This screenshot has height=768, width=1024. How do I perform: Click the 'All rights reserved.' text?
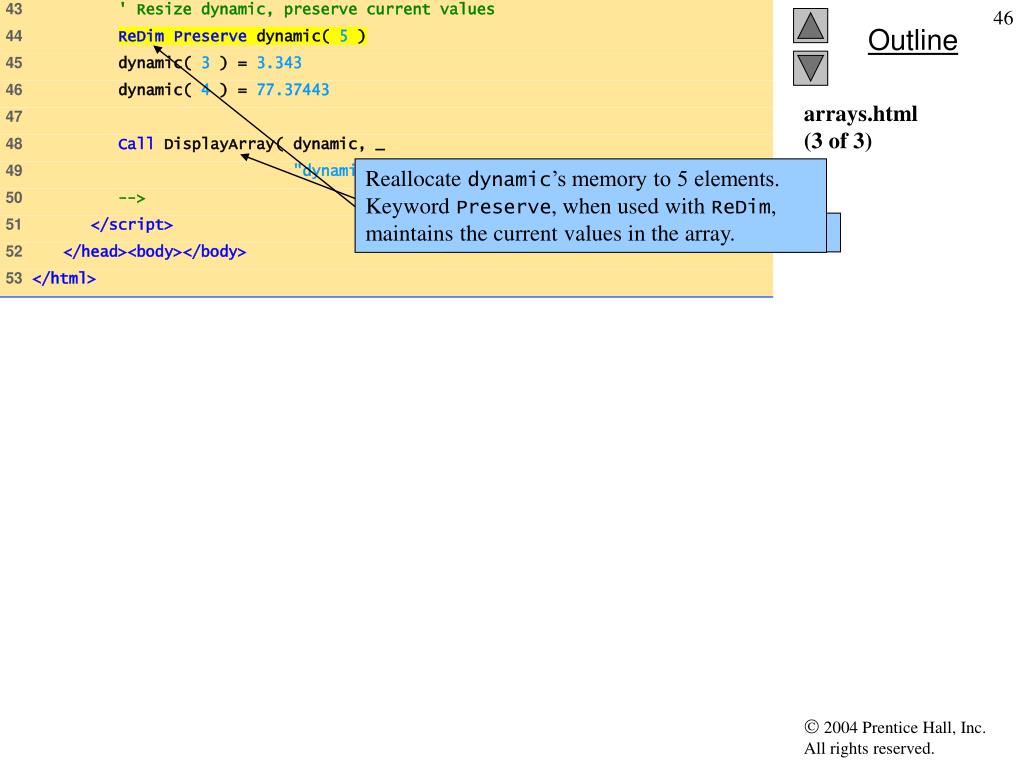[x=869, y=748]
